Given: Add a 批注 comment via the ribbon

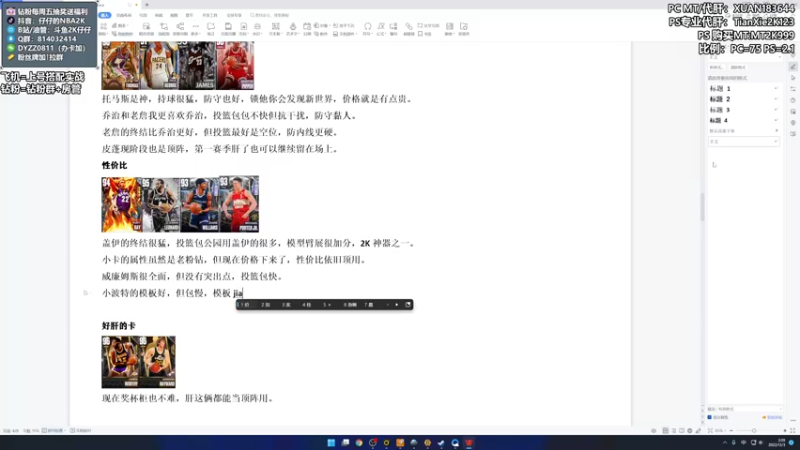Looking at the screenshot, I should 211,29.
